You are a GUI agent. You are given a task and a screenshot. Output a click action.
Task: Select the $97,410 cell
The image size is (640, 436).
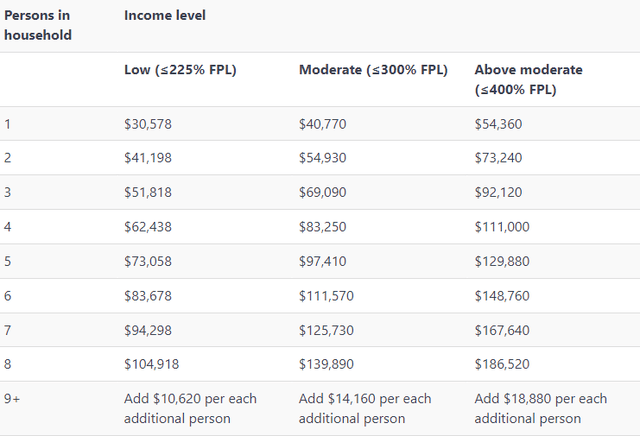tap(323, 261)
